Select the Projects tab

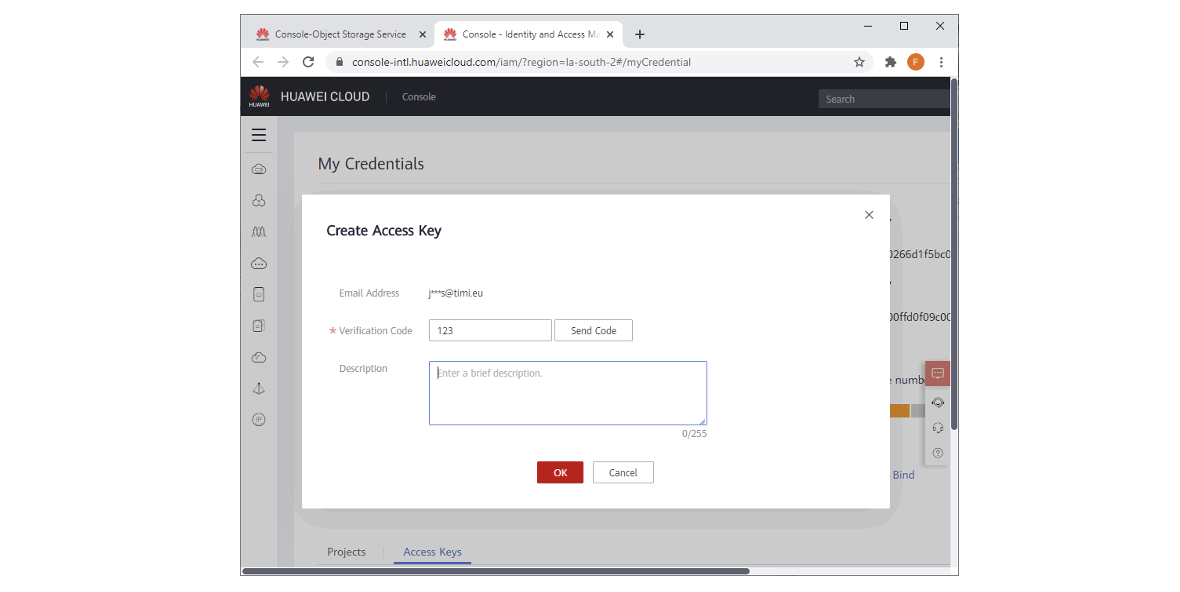347,552
